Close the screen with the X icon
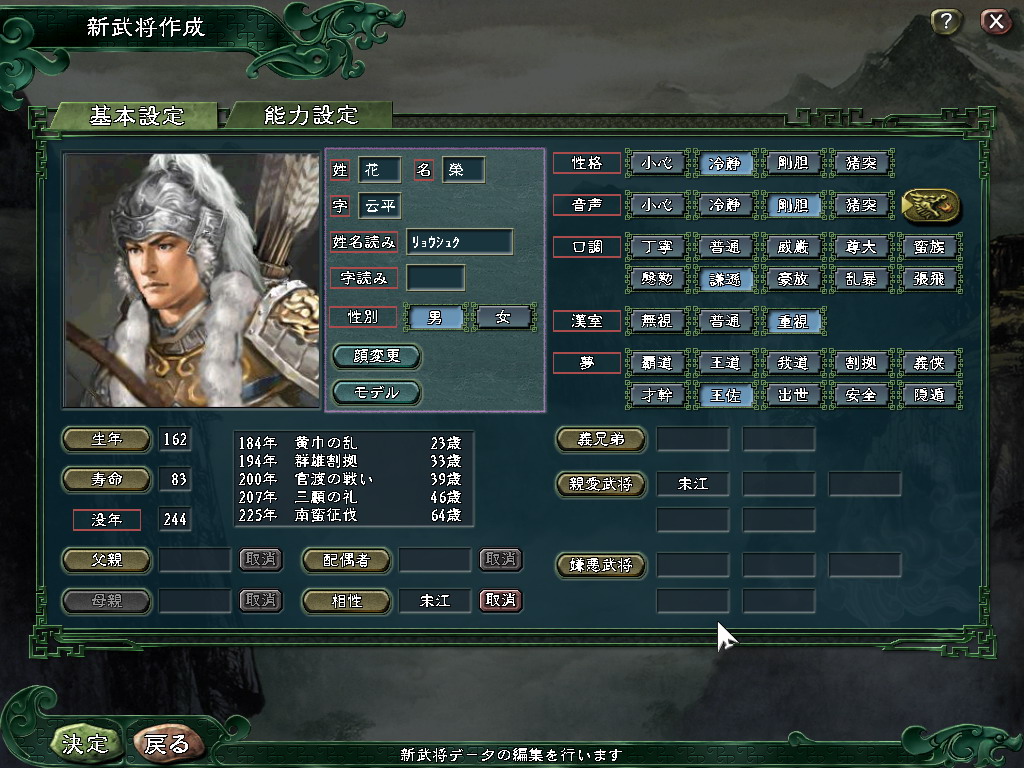Screen dimensions: 1024x768 click(x=995, y=22)
